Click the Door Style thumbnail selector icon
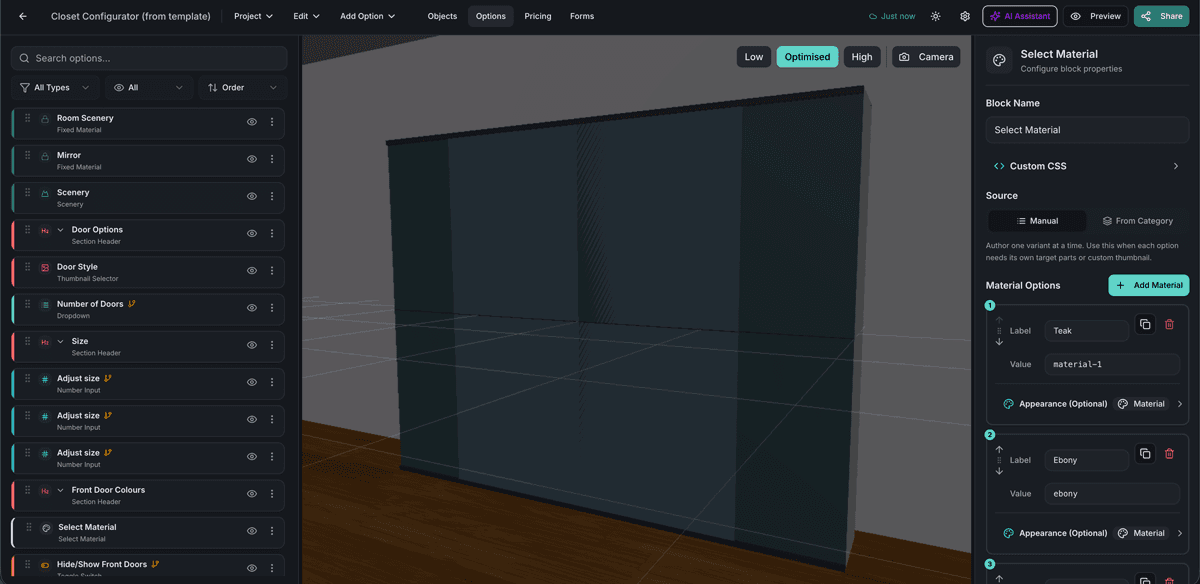1200x584 pixels. tap(45, 268)
